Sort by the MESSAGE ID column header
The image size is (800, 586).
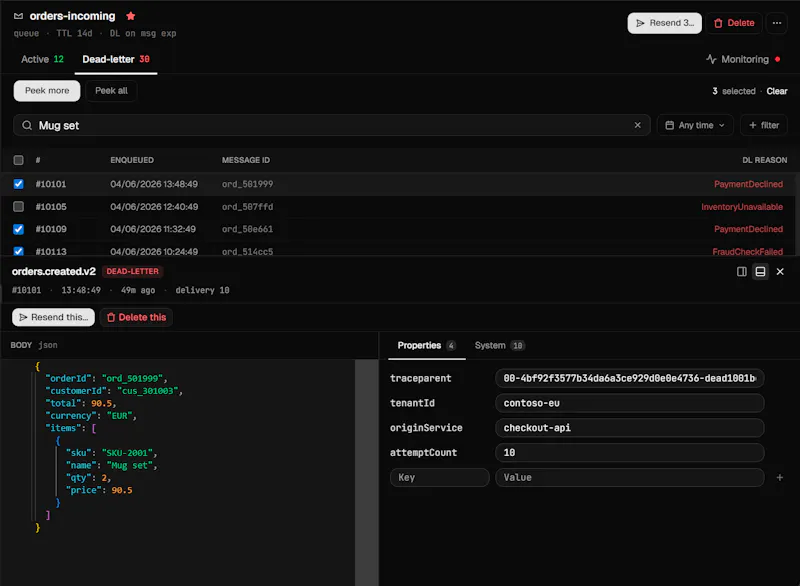(246, 160)
